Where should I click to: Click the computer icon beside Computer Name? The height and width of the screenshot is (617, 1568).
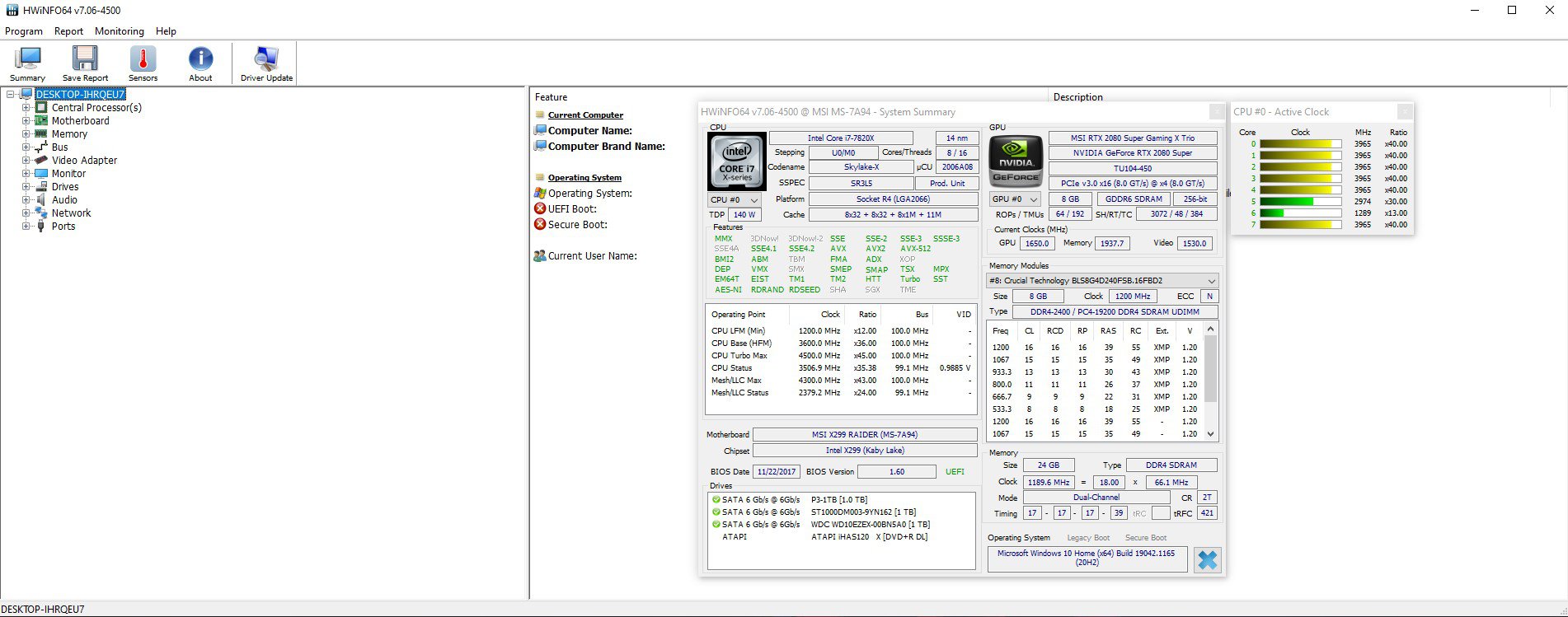(540, 130)
